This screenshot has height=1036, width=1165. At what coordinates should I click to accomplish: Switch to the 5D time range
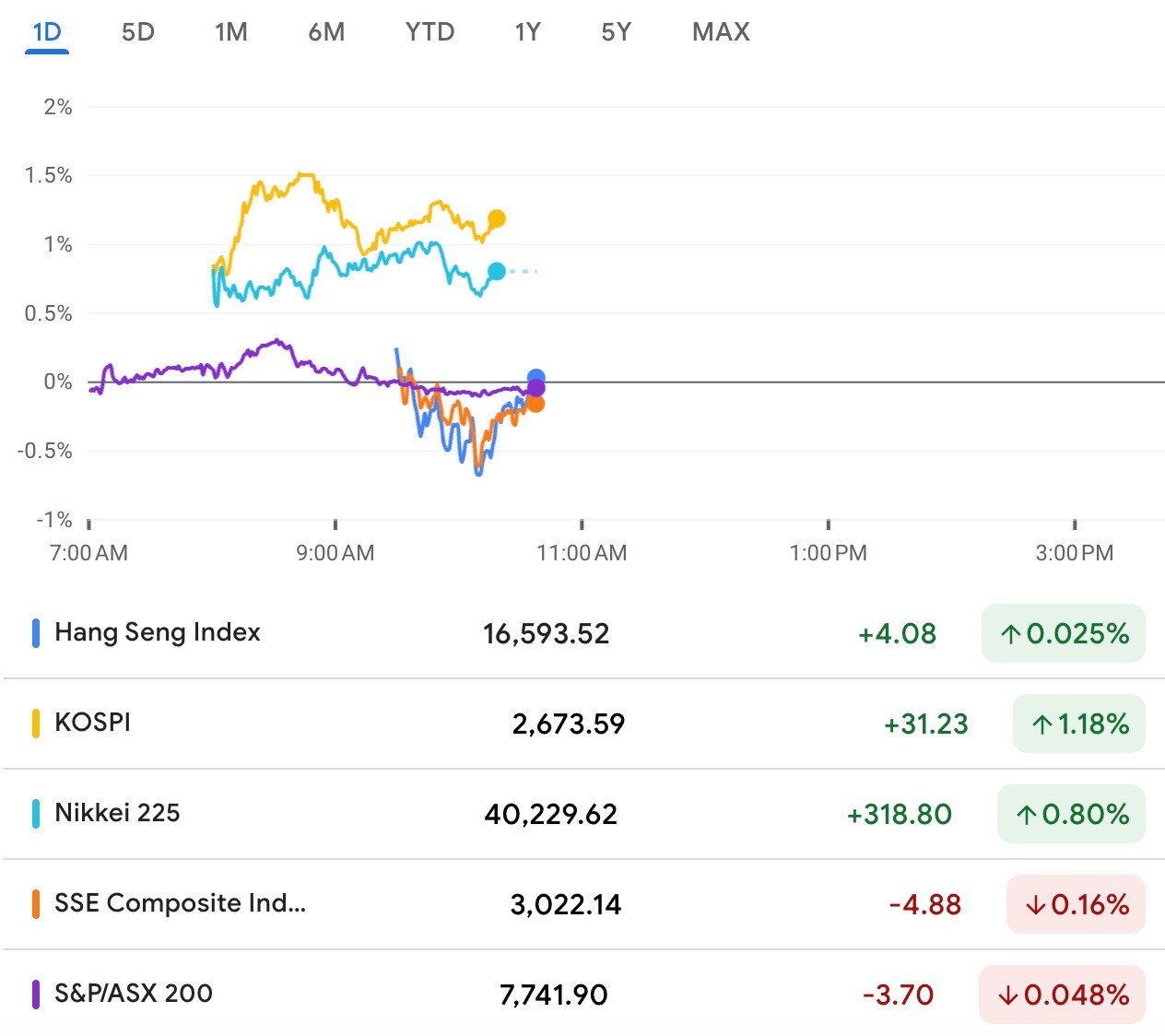tap(138, 32)
